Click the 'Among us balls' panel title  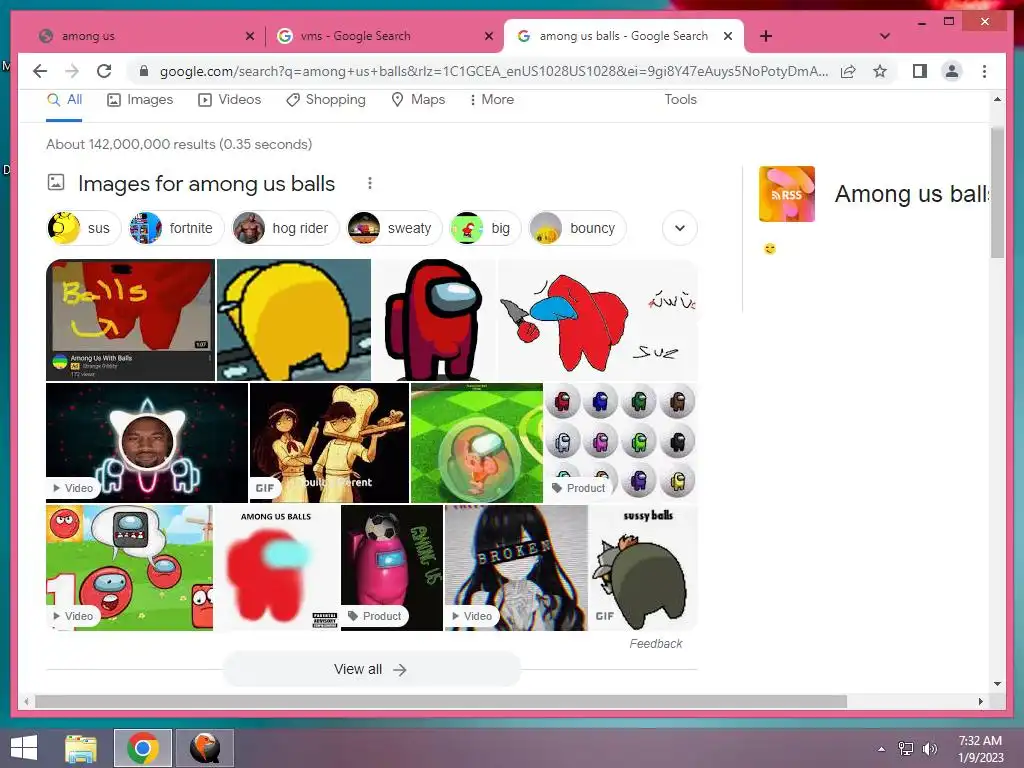912,194
